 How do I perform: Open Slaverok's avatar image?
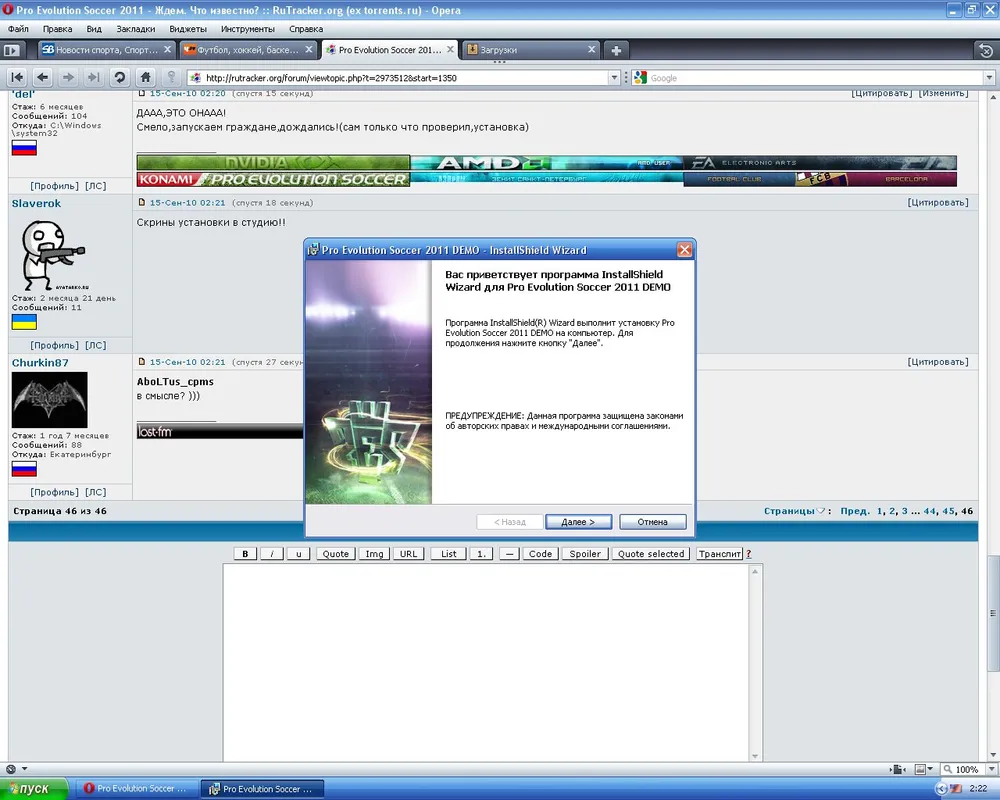(x=54, y=255)
